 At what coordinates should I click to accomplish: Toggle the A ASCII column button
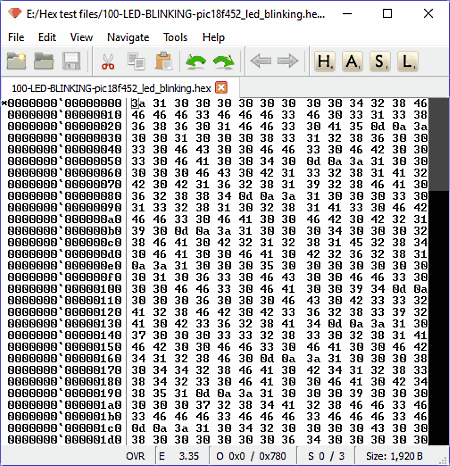[352, 61]
